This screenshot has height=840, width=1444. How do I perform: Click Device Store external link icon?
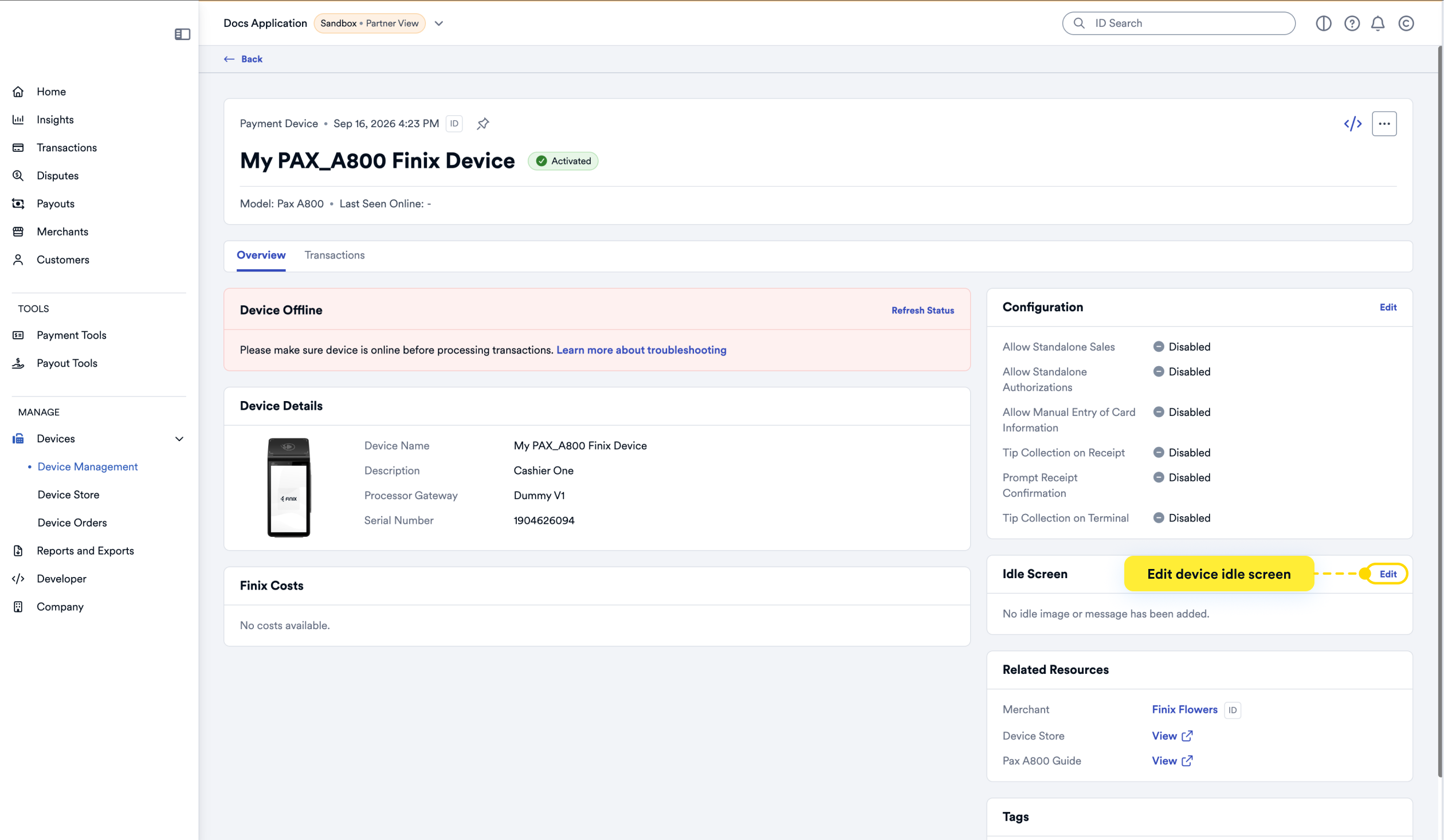point(1187,736)
